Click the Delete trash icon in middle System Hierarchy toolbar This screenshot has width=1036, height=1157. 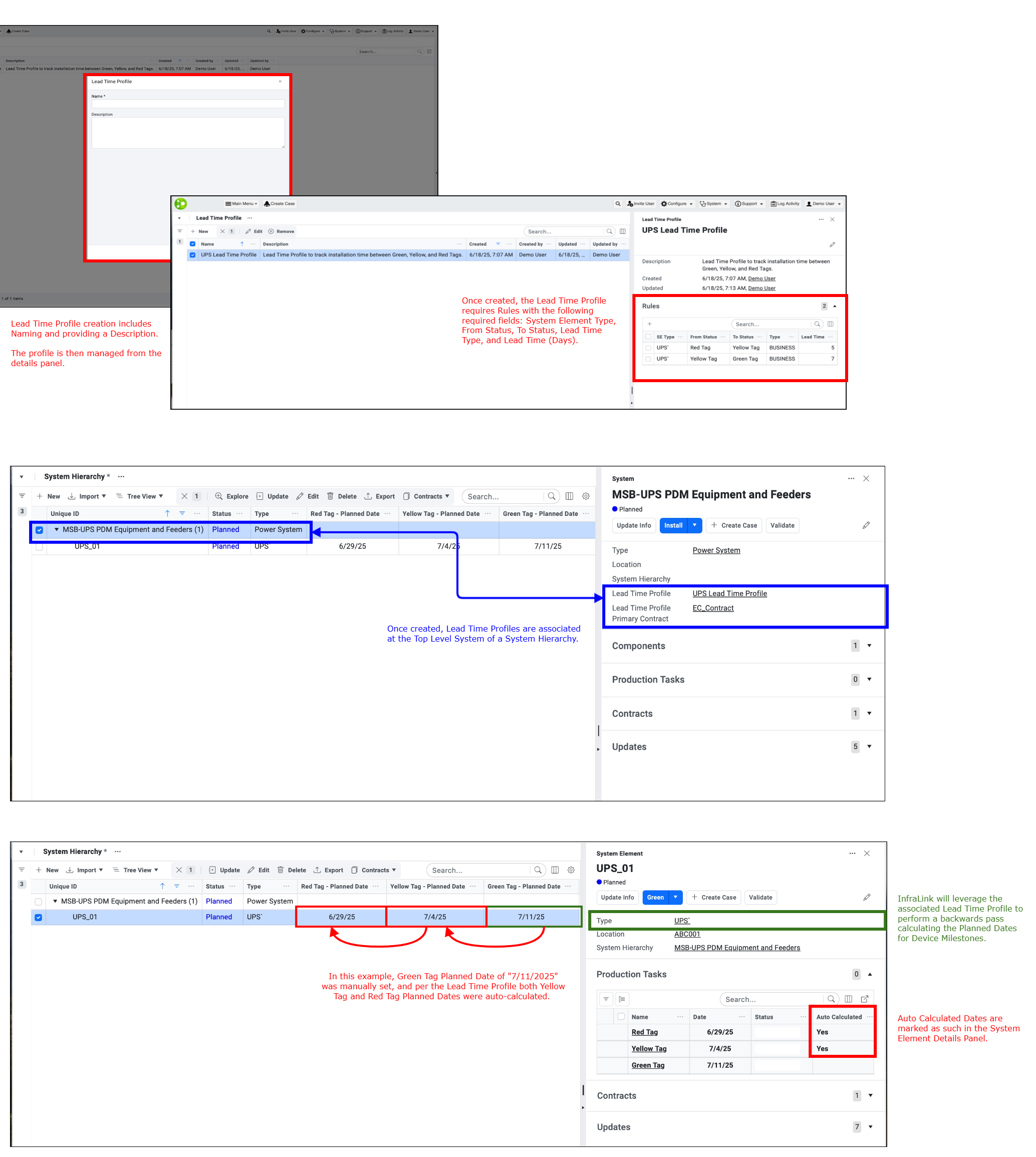pyautogui.click(x=330, y=496)
